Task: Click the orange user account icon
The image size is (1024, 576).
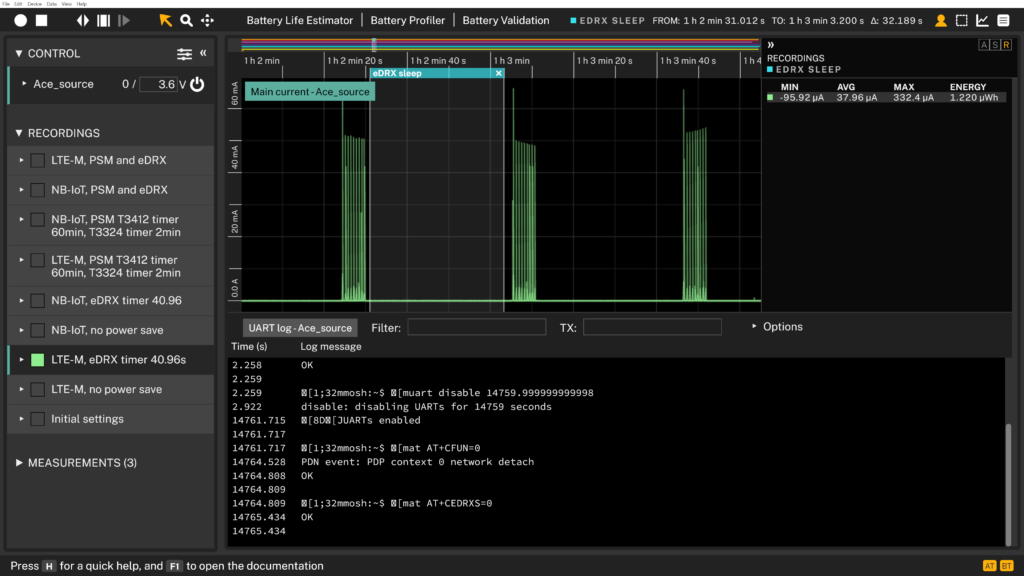Action: (x=940, y=20)
